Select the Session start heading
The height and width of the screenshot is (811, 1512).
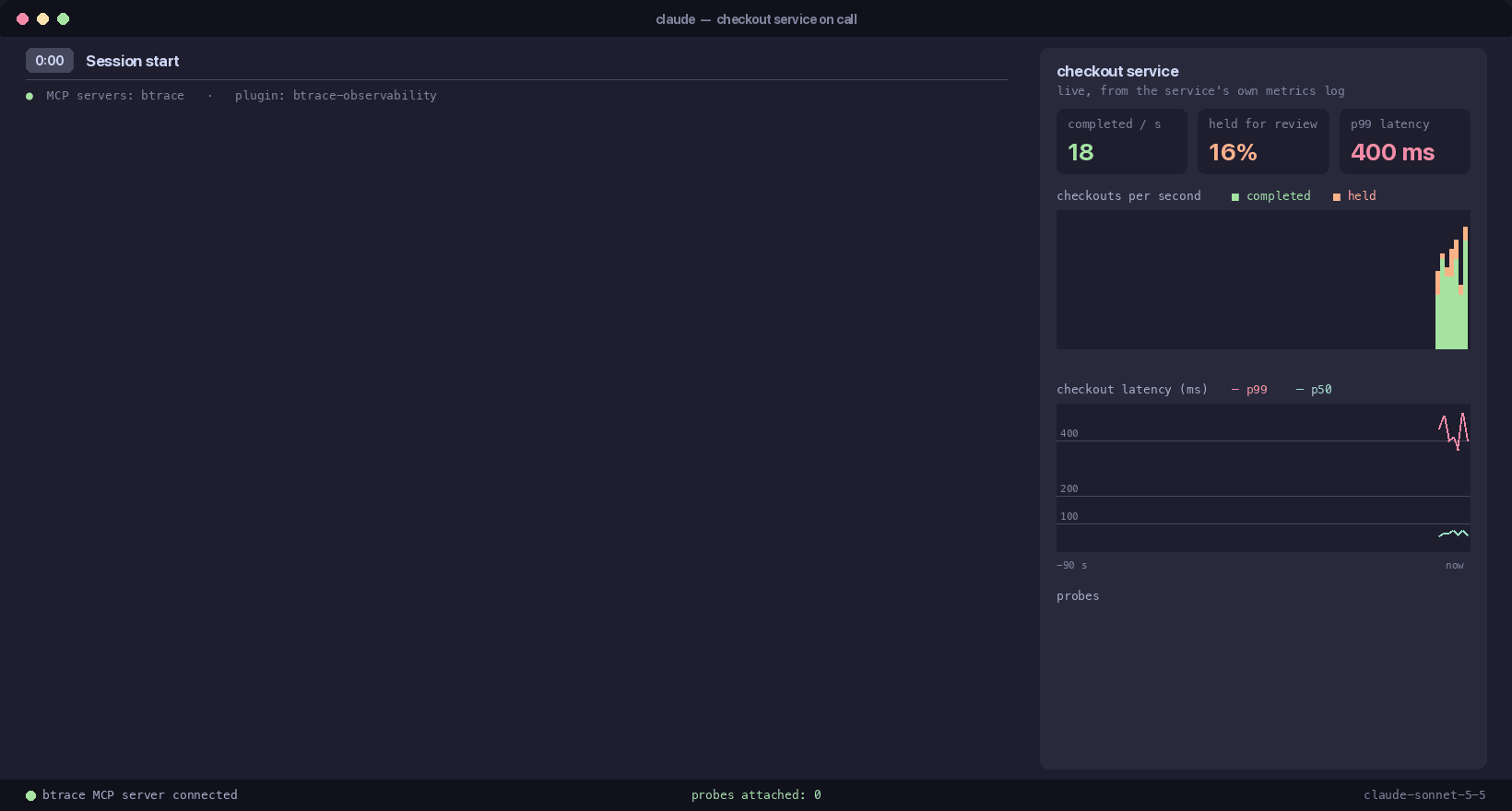tap(133, 61)
